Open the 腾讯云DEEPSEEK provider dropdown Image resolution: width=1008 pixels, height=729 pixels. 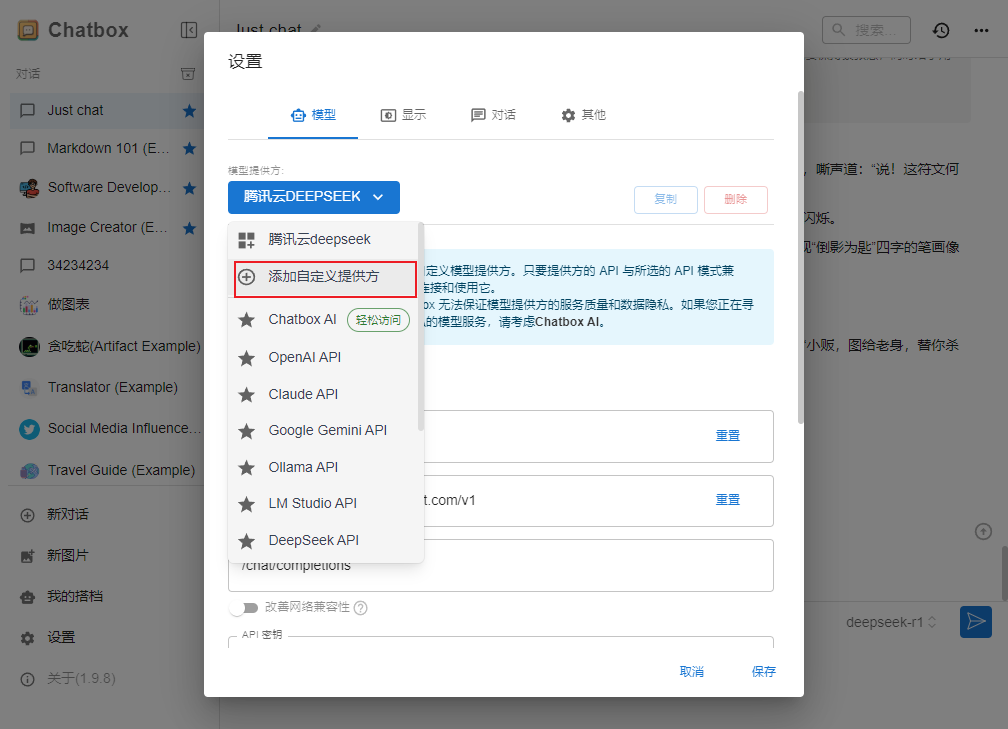(x=314, y=197)
